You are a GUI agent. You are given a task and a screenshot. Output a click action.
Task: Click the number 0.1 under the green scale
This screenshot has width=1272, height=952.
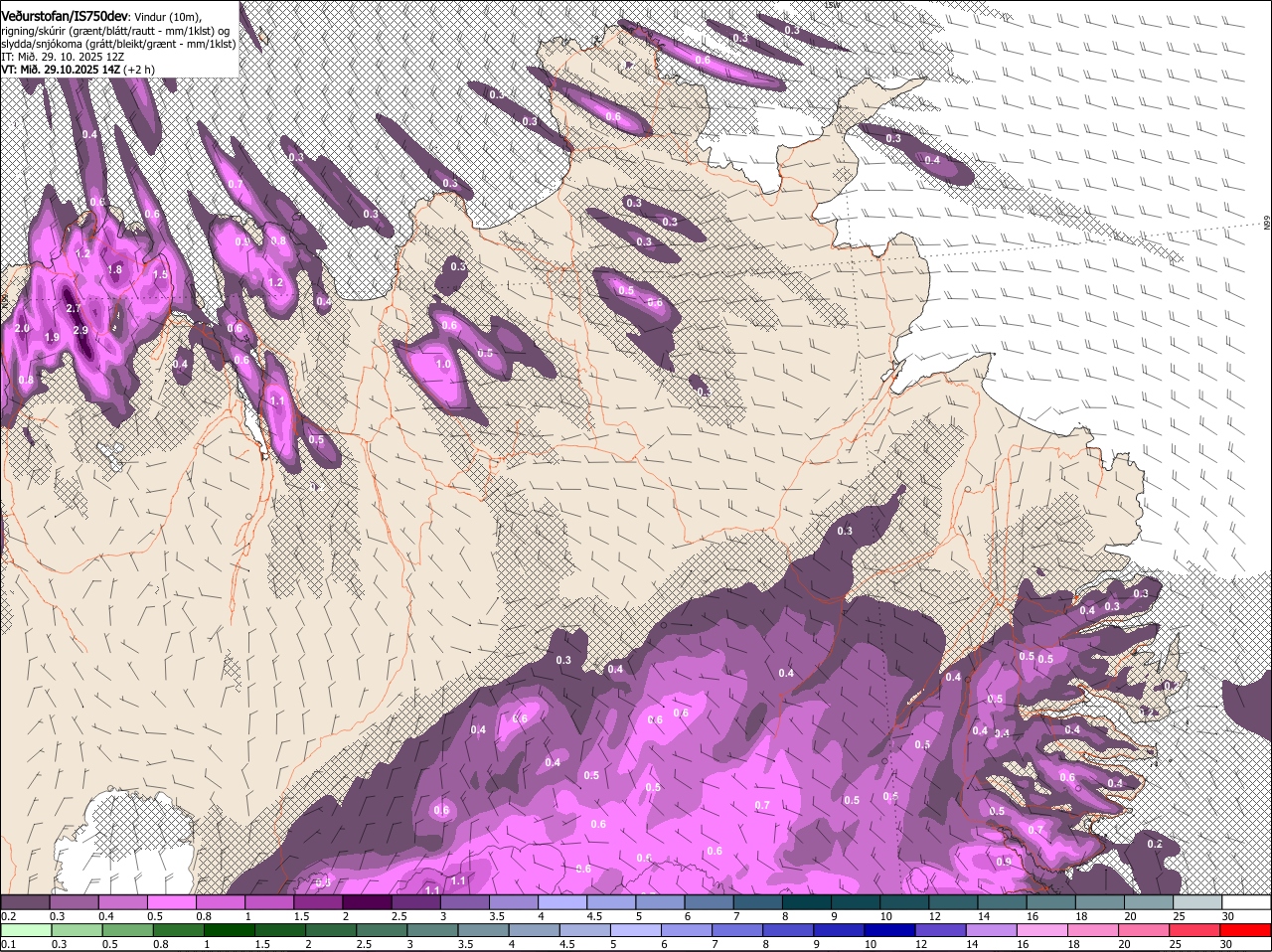(x=8, y=944)
